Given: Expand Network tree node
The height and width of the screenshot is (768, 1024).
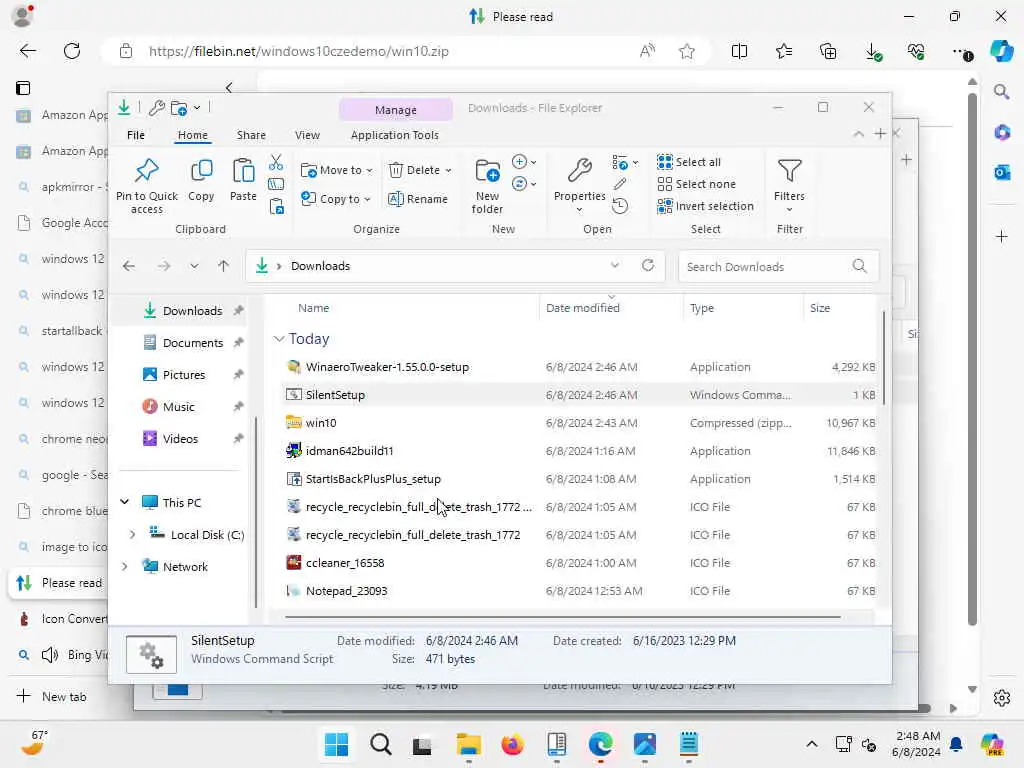Looking at the screenshot, I should click(124, 566).
